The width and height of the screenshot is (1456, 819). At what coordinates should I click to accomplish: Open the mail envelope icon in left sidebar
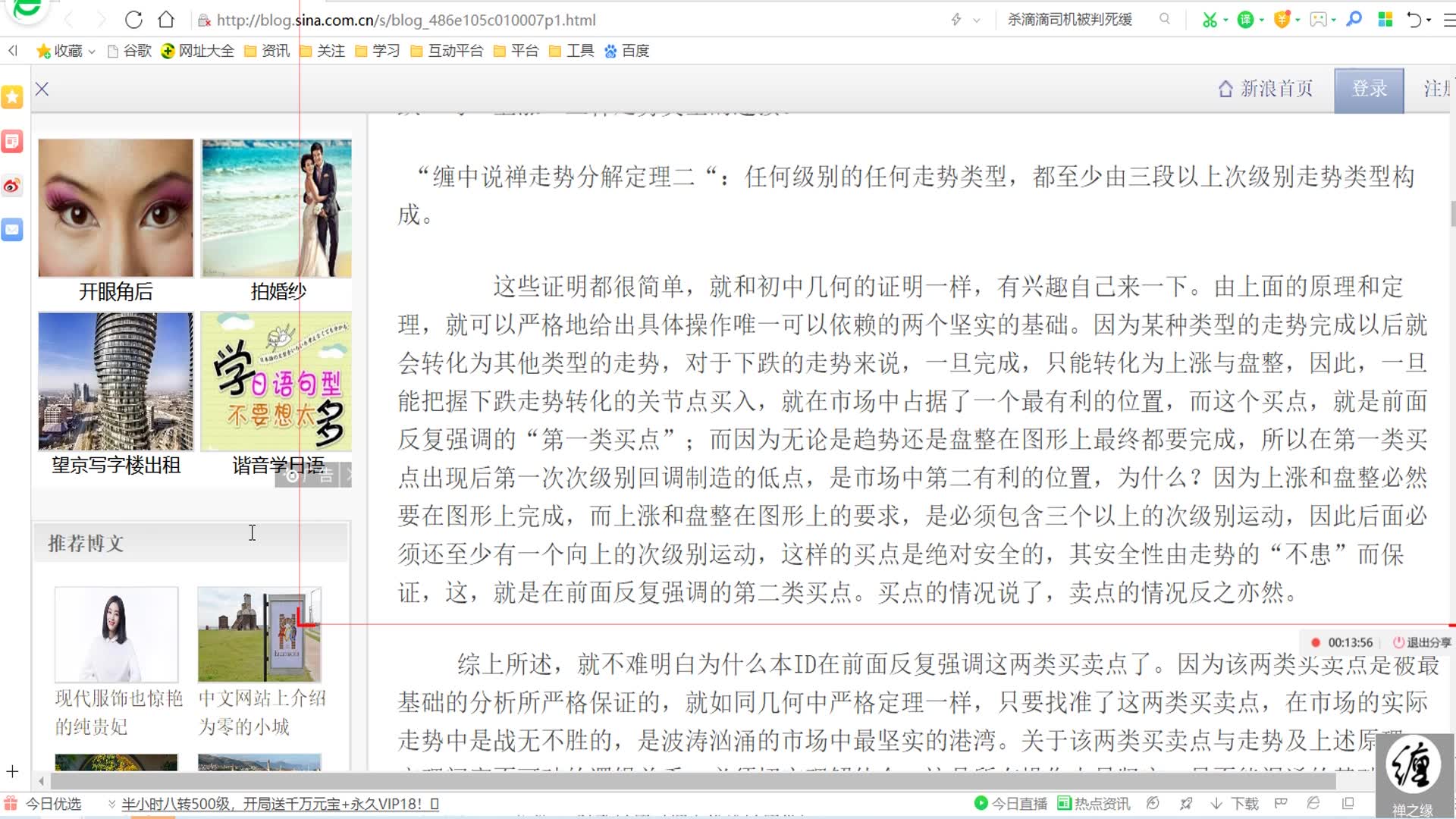tap(12, 230)
